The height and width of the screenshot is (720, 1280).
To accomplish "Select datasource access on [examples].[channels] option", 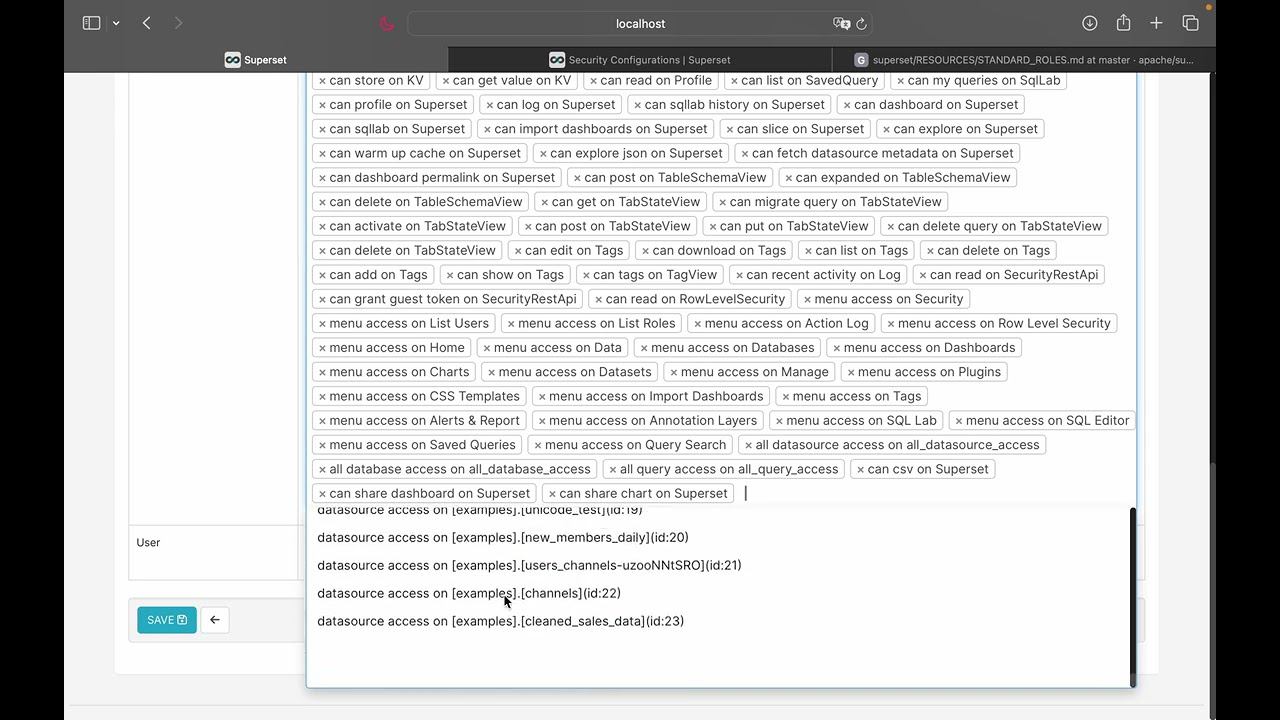I will tap(720, 593).
